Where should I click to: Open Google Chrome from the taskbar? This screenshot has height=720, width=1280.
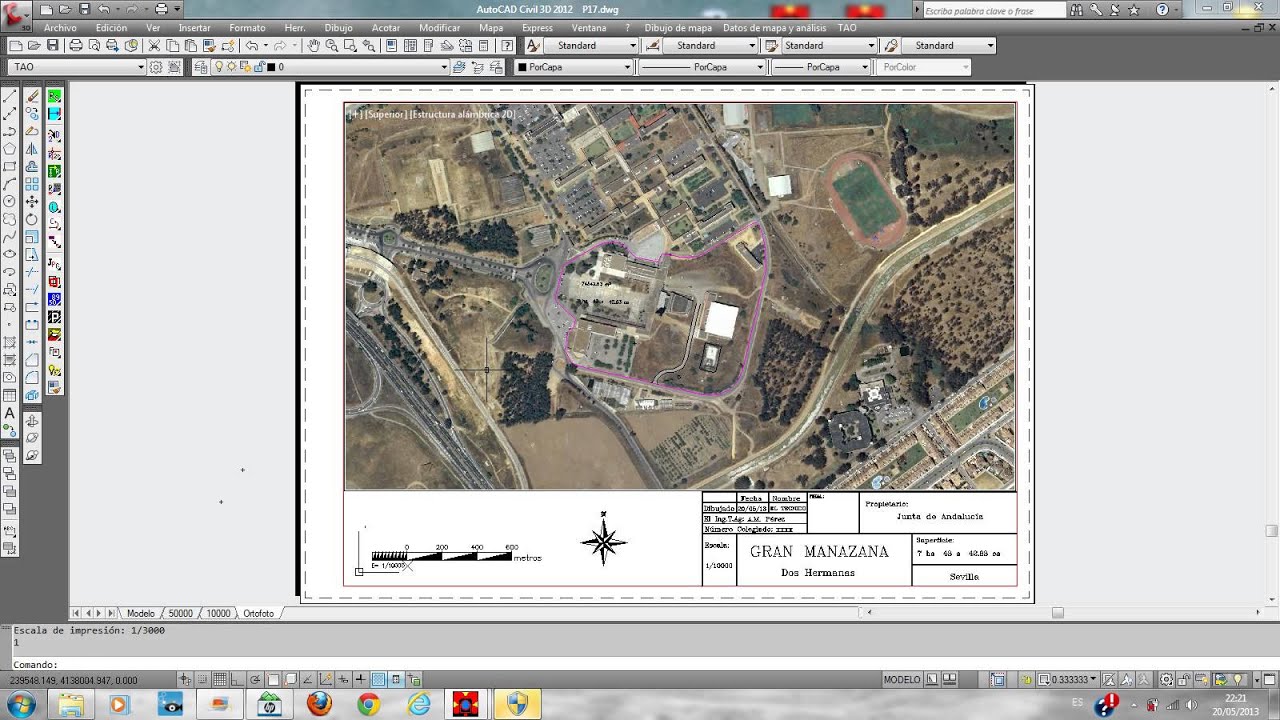[369, 704]
